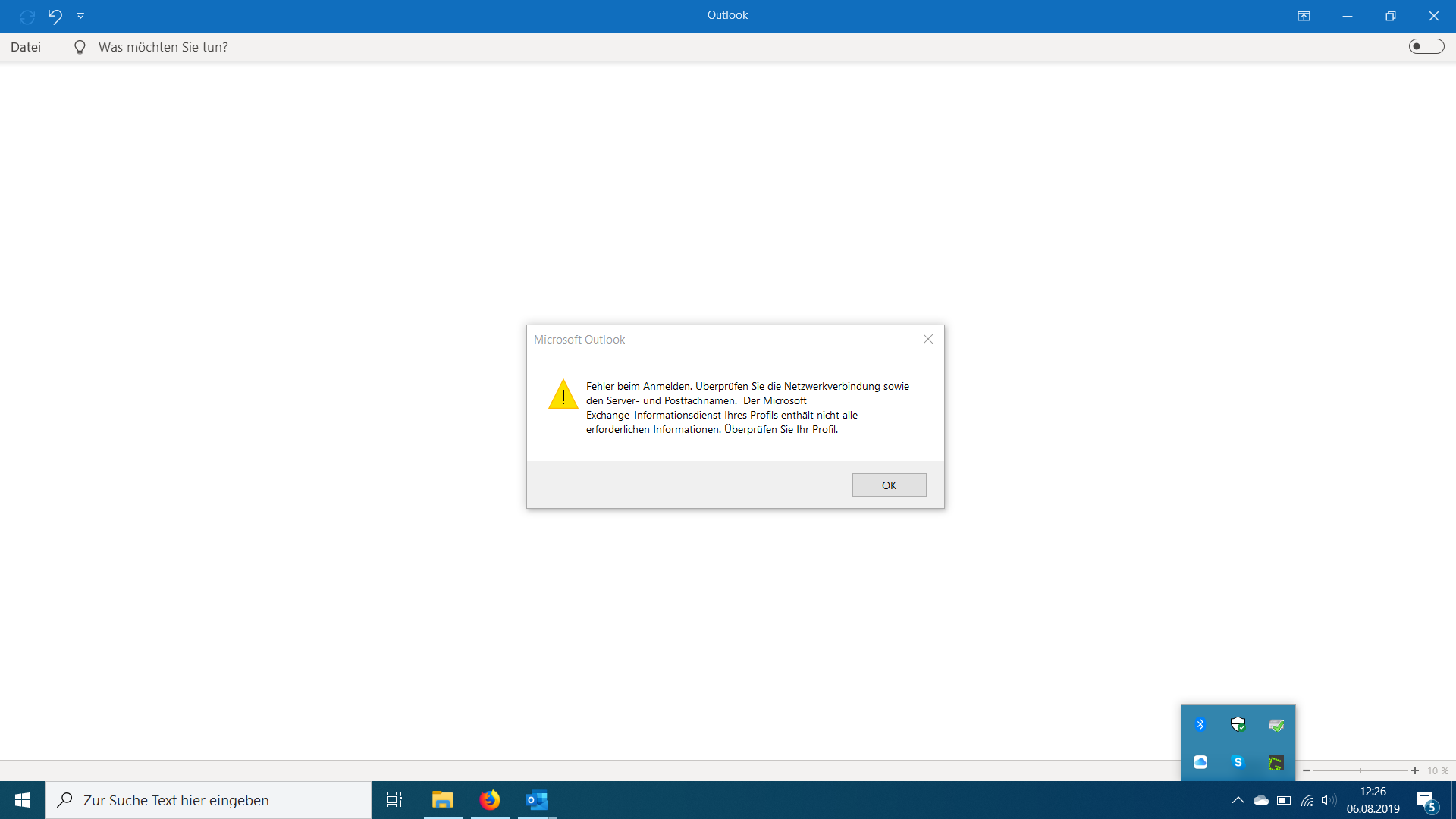The width and height of the screenshot is (1456, 819).
Task: Close the Microsoft Outlook error dialog
Action: tap(928, 339)
